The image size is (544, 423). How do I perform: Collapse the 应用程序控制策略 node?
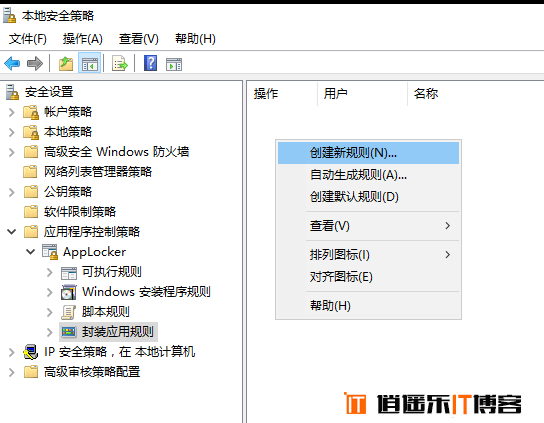[11, 231]
